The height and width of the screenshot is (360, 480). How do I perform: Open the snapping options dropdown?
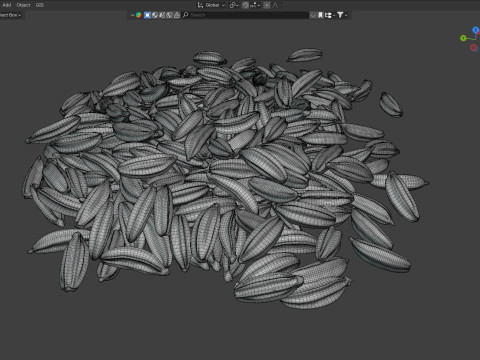(x=255, y=5)
